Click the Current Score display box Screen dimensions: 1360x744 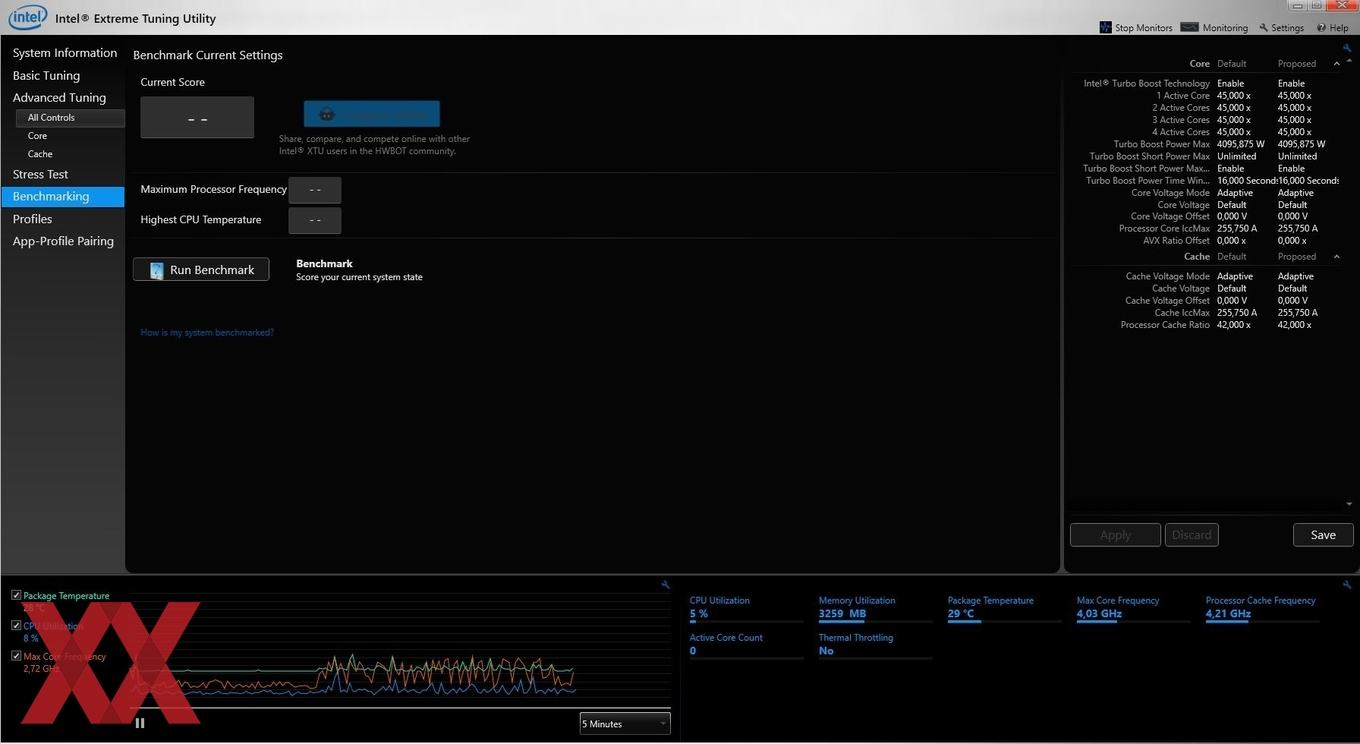(x=197, y=118)
